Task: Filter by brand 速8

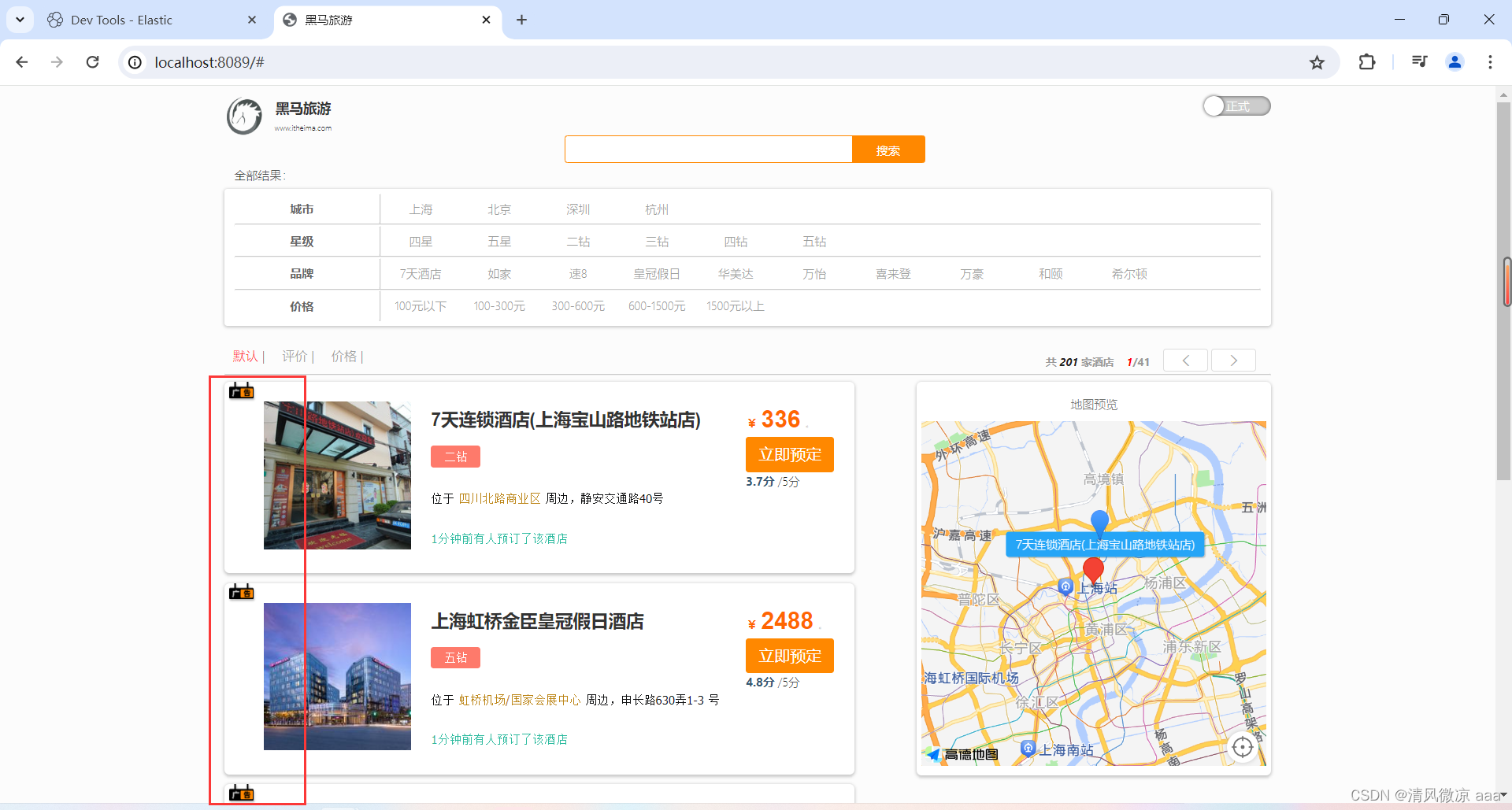Action: (x=578, y=274)
